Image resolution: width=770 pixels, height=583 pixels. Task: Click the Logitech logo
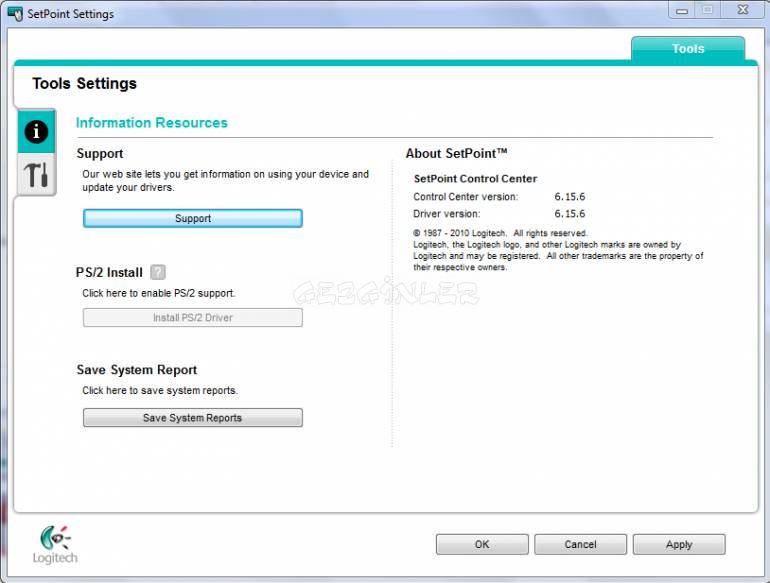tap(55, 544)
